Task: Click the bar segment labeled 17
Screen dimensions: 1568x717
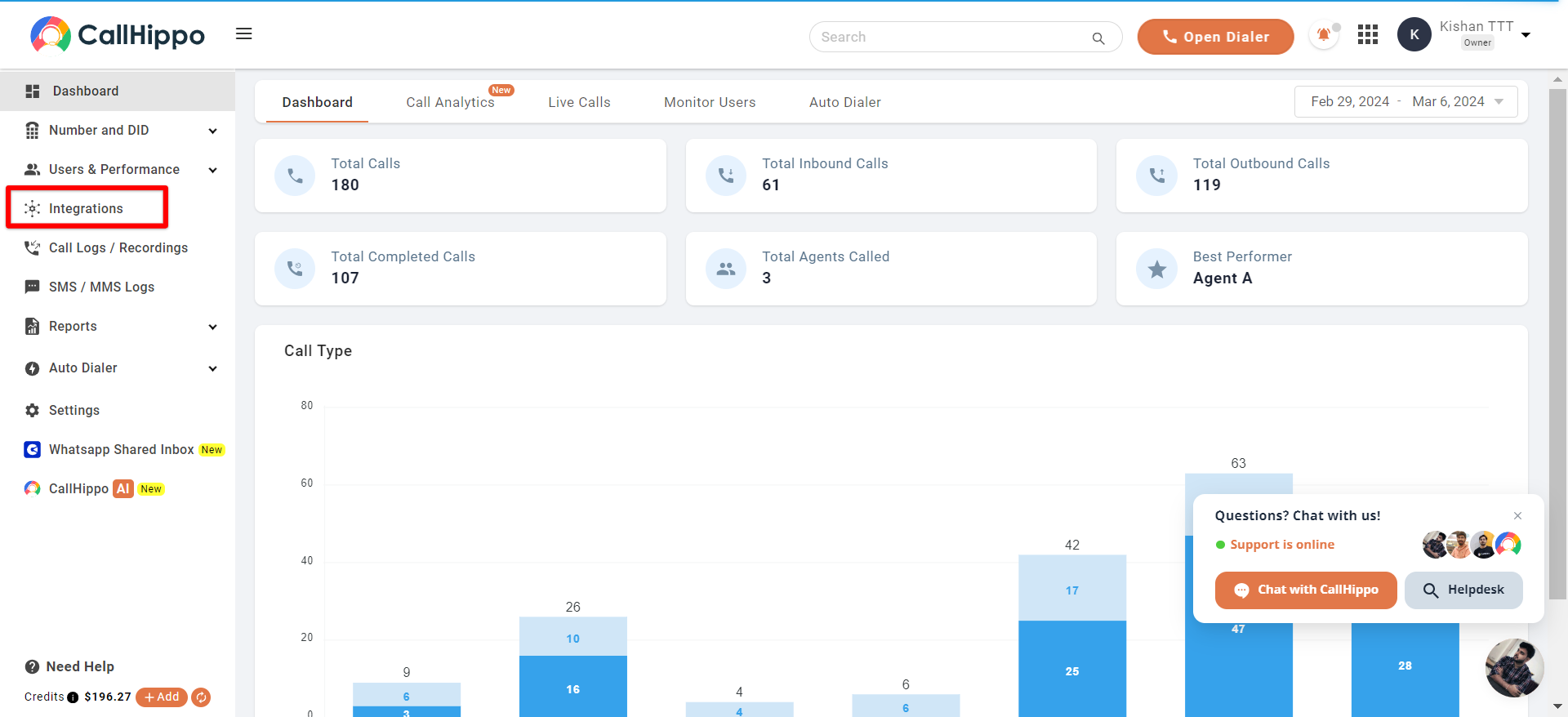Action: (1072, 588)
